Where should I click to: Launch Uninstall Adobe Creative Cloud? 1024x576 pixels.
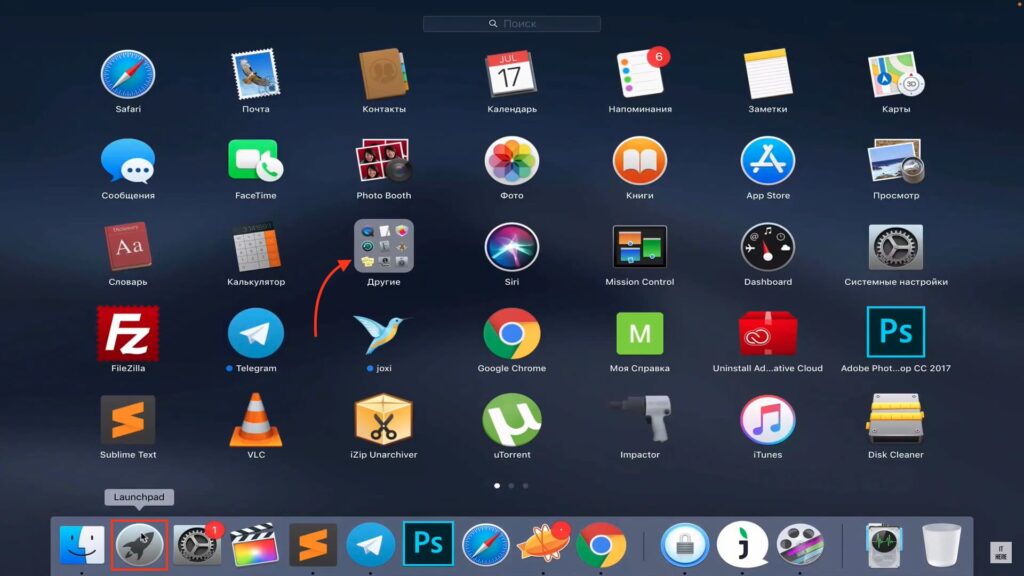(767, 333)
